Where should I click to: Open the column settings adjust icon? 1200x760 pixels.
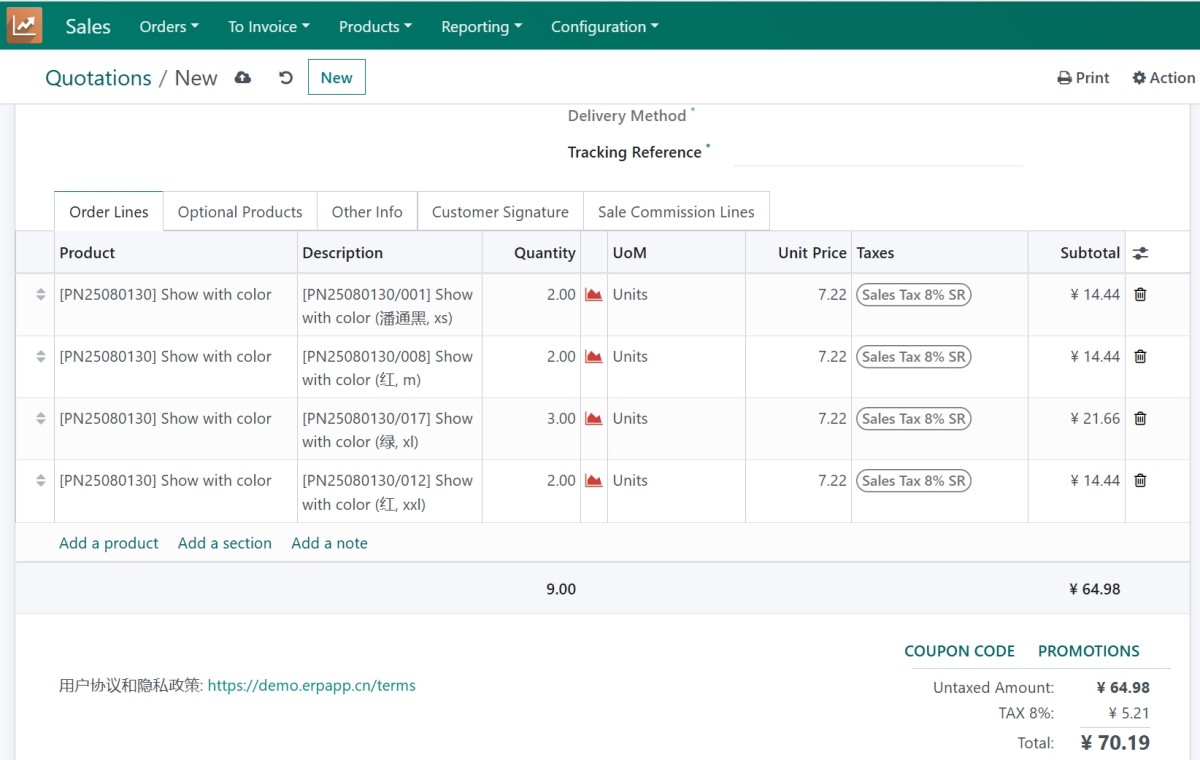click(1140, 253)
